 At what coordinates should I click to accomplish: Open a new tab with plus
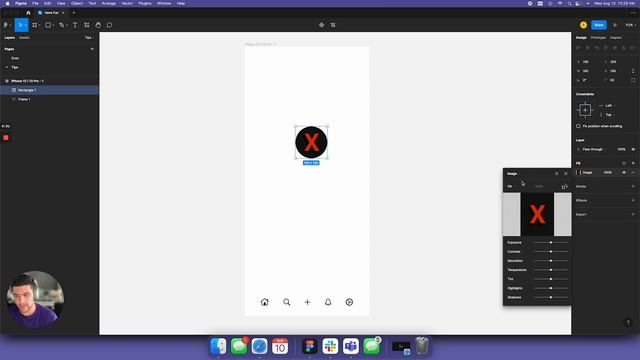tap(73, 13)
